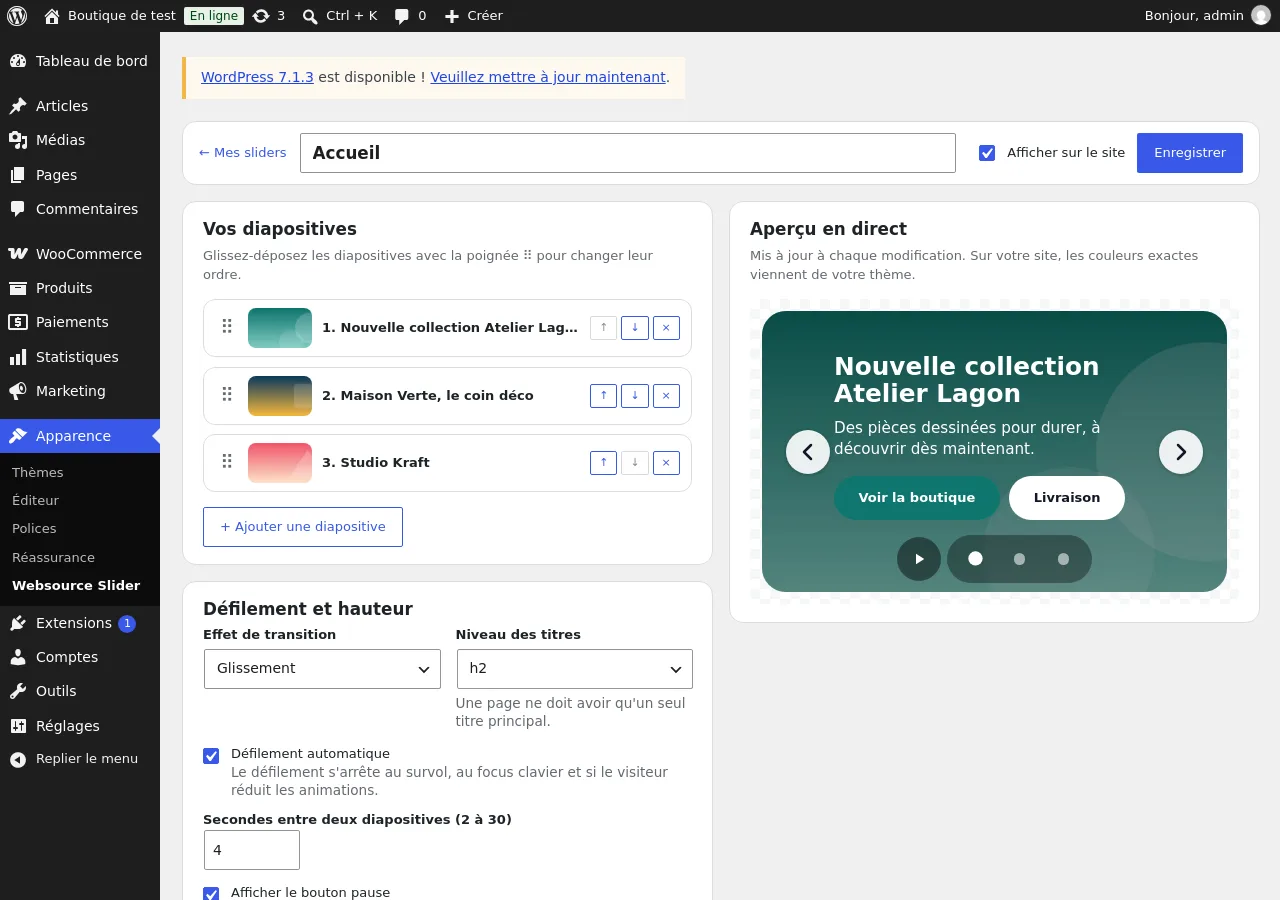Remove slide 2 Maison Verte
Image resolution: width=1280 pixels, height=900 pixels.
(x=666, y=396)
